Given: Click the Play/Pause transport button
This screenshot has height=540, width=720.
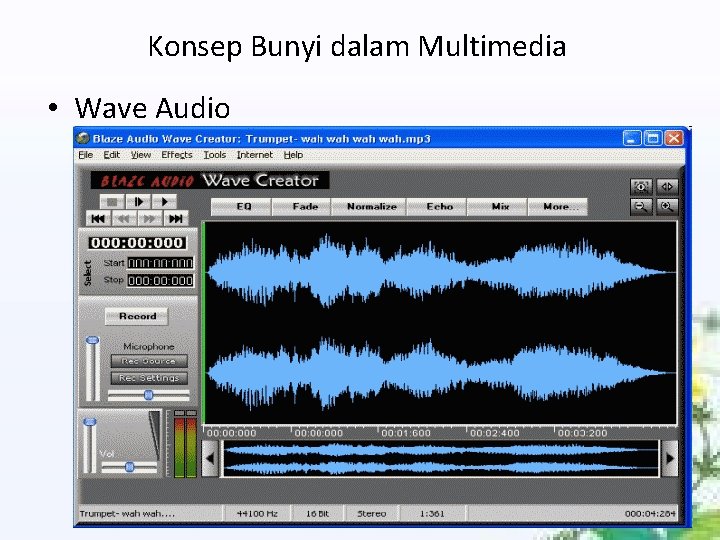Looking at the screenshot, I should pos(138,202).
